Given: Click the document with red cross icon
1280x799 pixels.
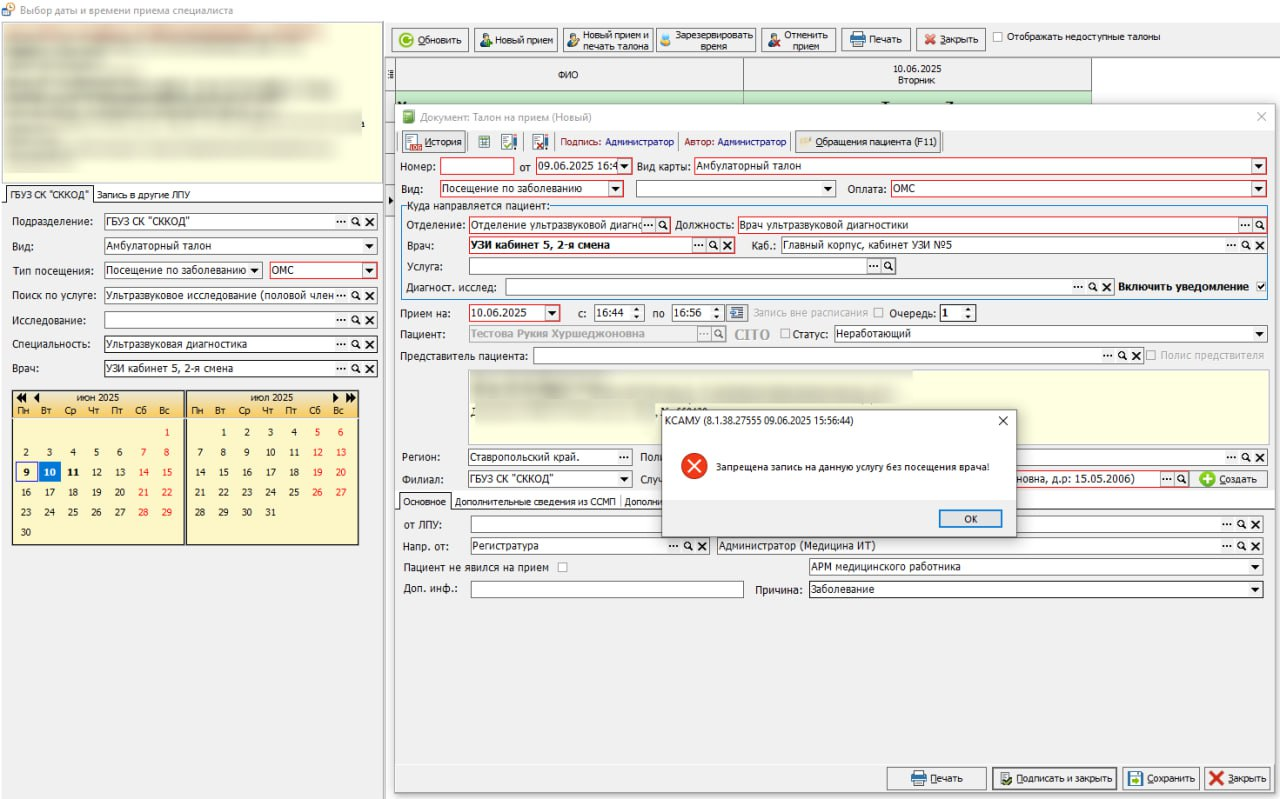Looking at the screenshot, I should pos(540,142).
